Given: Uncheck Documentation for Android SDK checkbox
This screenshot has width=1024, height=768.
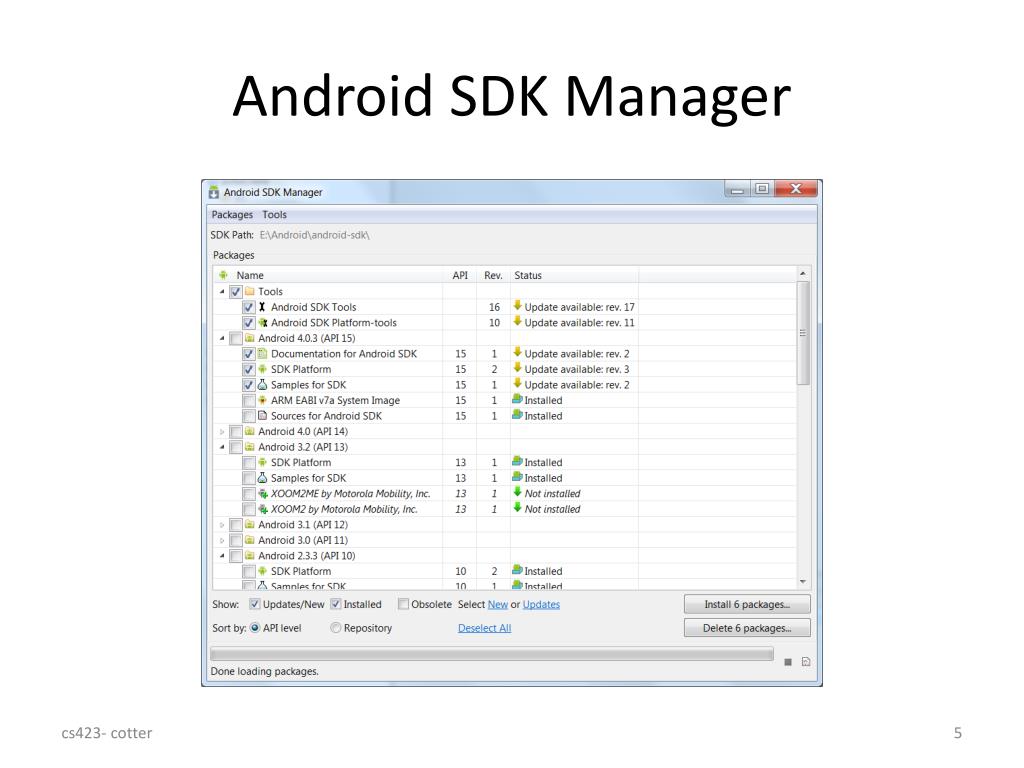Looking at the screenshot, I should point(249,354).
